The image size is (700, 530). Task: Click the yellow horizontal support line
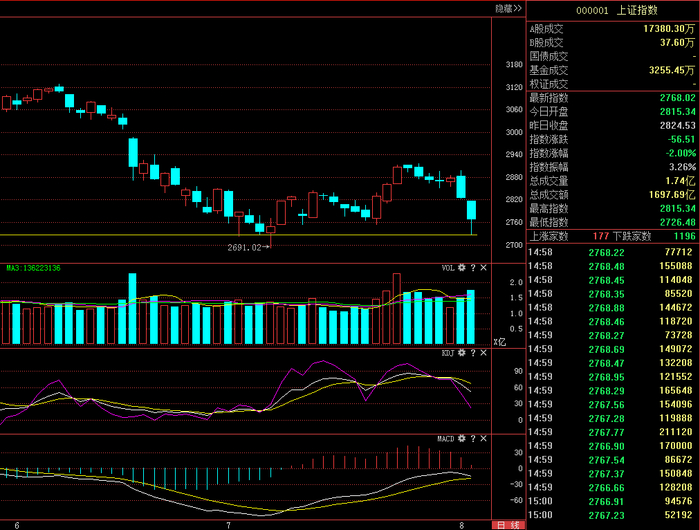click(x=238, y=235)
